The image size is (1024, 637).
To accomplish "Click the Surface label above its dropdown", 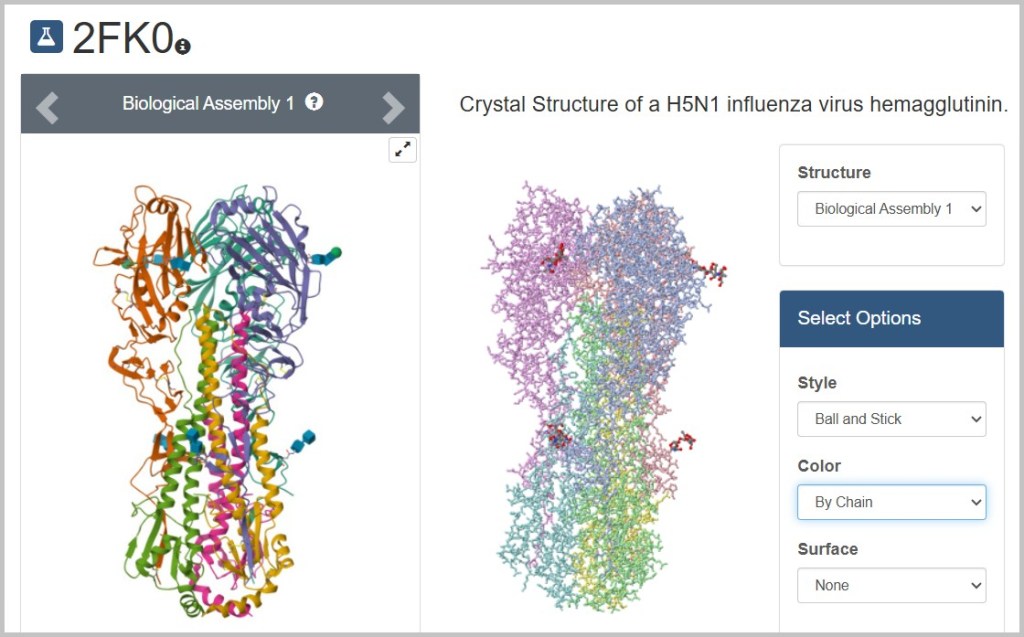I will click(x=827, y=549).
